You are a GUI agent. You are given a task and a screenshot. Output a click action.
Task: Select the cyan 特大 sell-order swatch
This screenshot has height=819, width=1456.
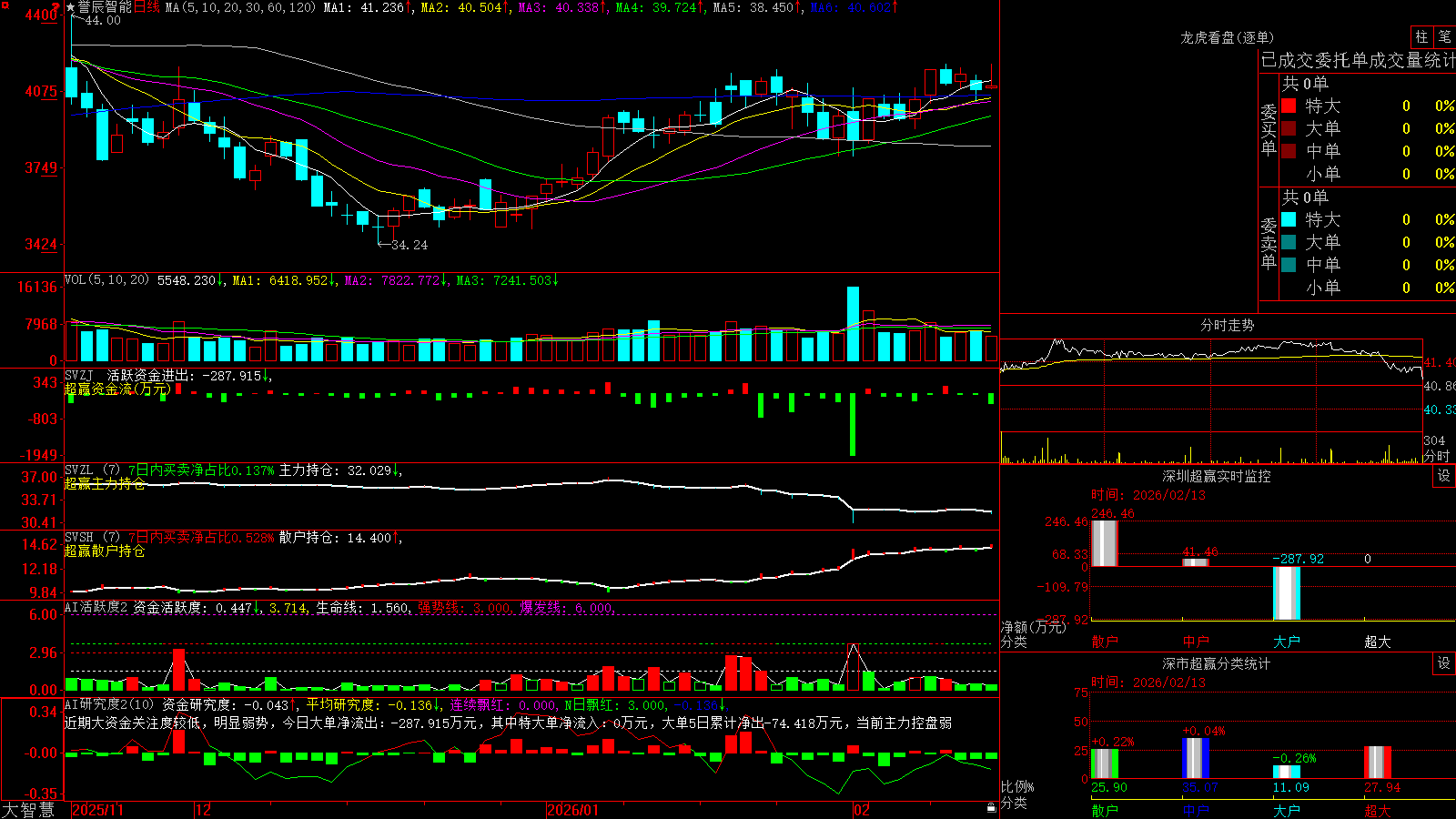(x=1289, y=219)
